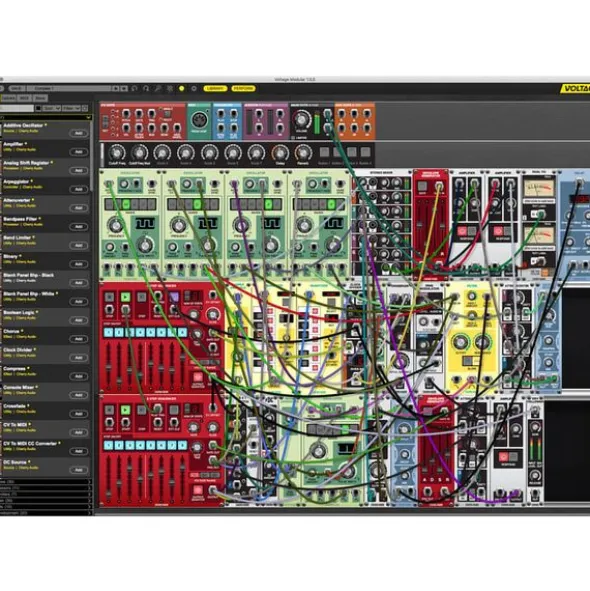Click the Reverb perform knob
590x591 pixels.
pyautogui.click(x=303, y=153)
